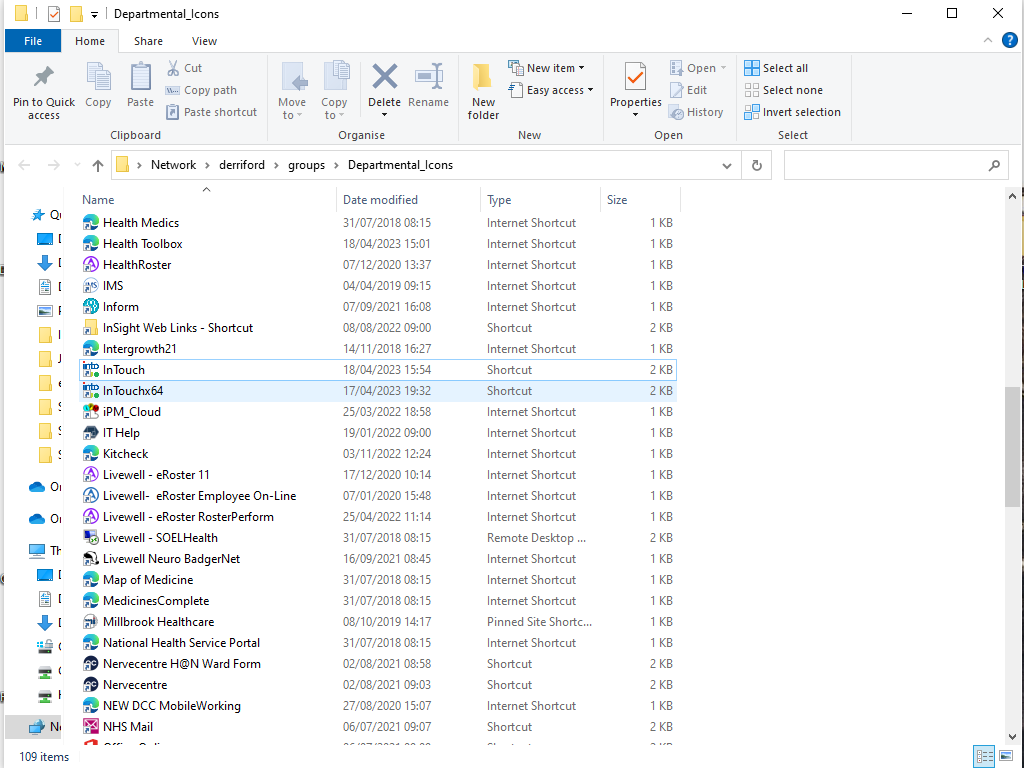Sort by the Name column header

[x=206, y=200]
